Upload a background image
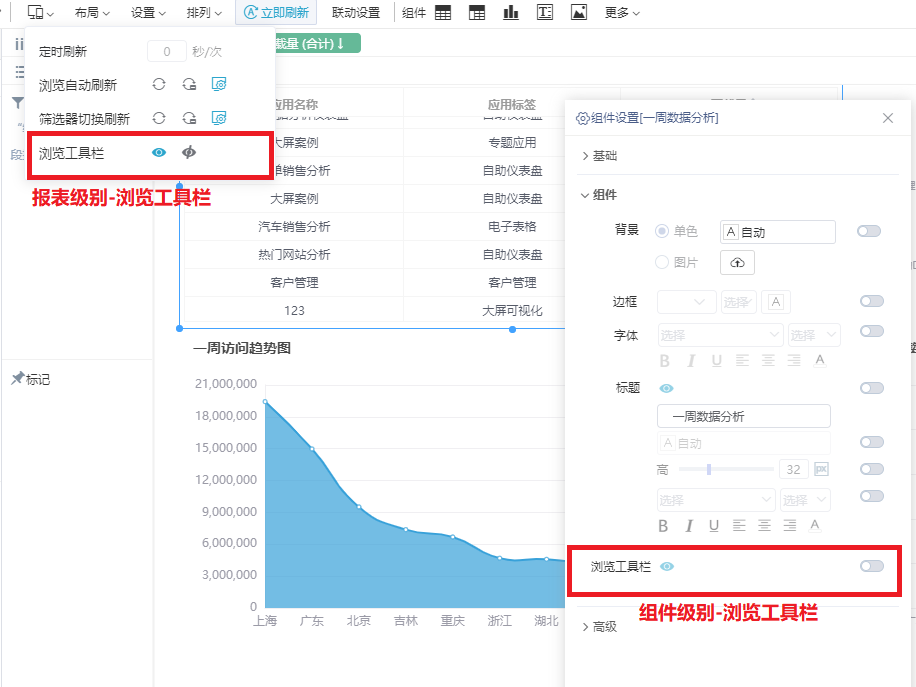 (737, 262)
